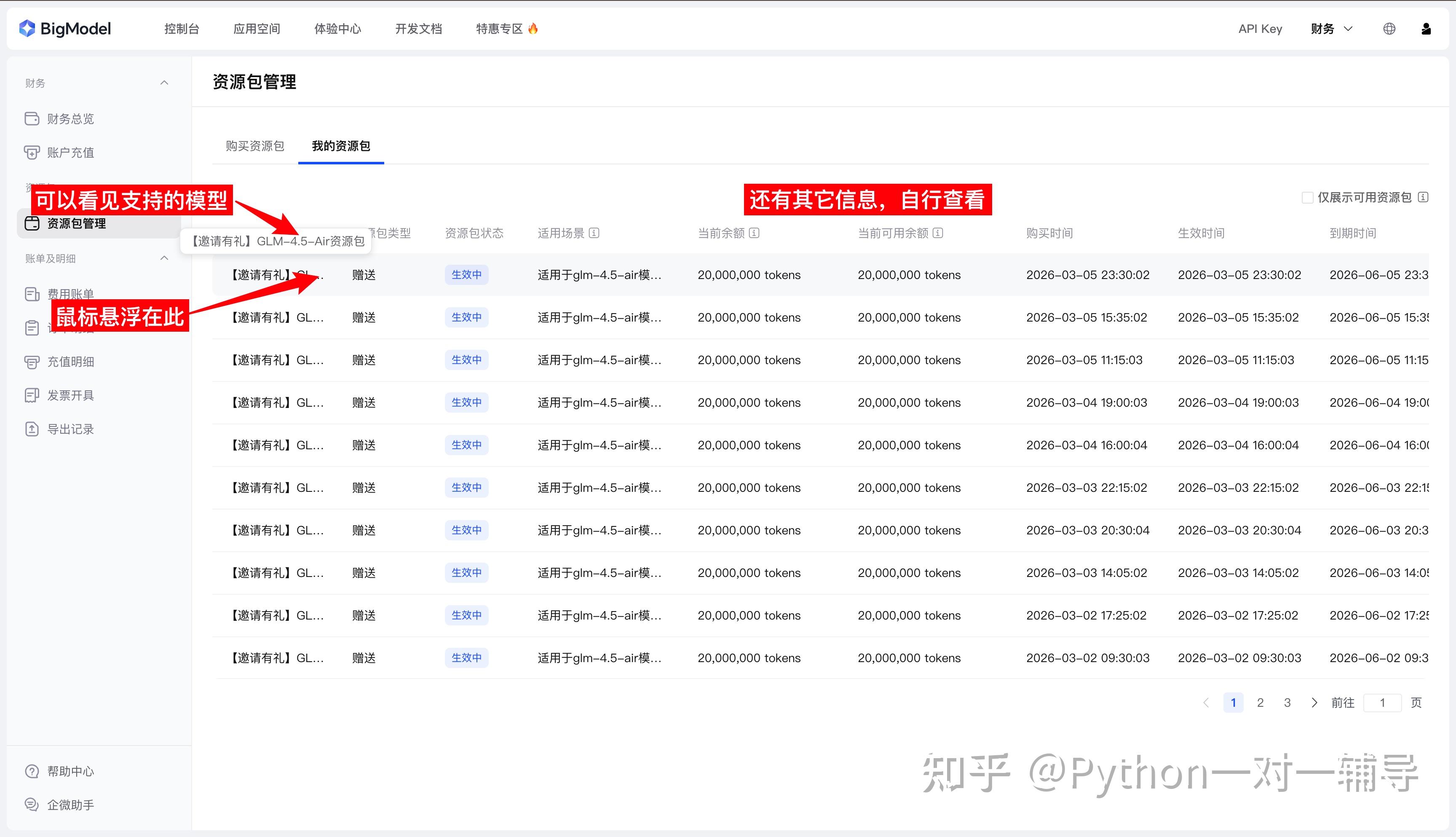Viewport: 1456px width, 837px height.
Task: Open the user profile icon
Action: click(1426, 29)
